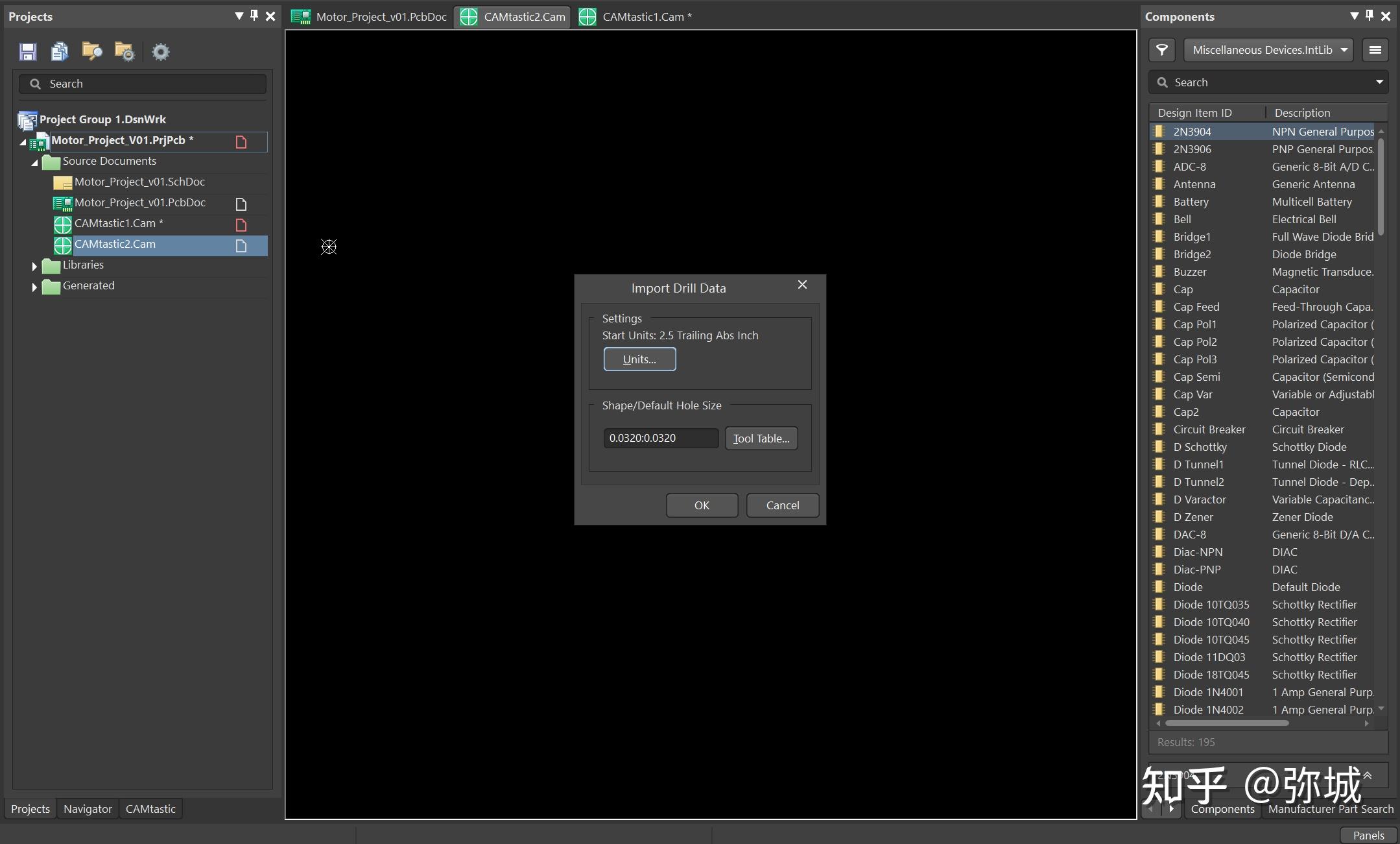This screenshot has width=1400, height=844.
Task: Collapse the Source Documents folder
Action: click(34, 162)
